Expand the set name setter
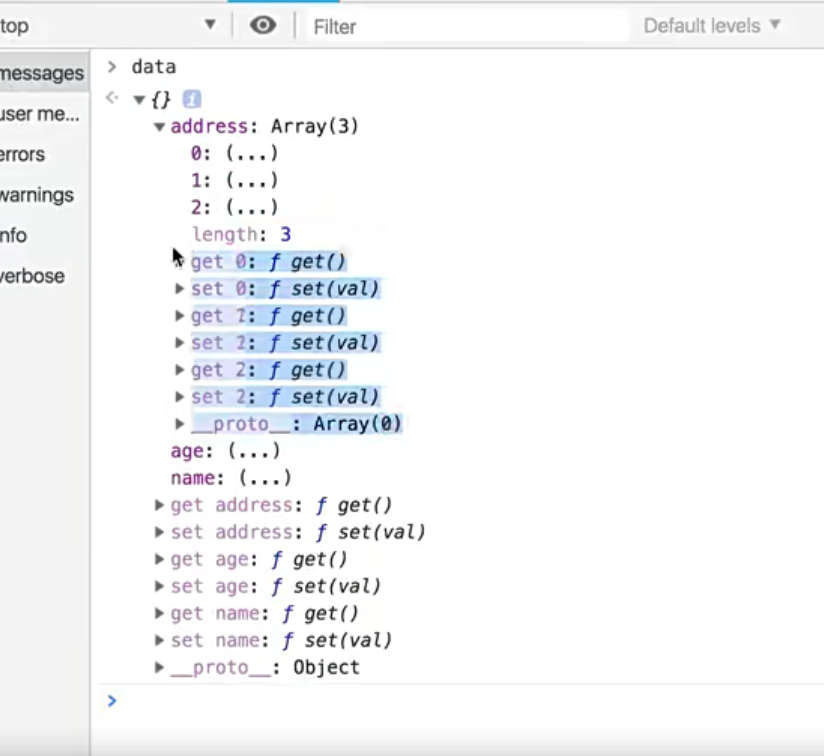 click(x=160, y=640)
